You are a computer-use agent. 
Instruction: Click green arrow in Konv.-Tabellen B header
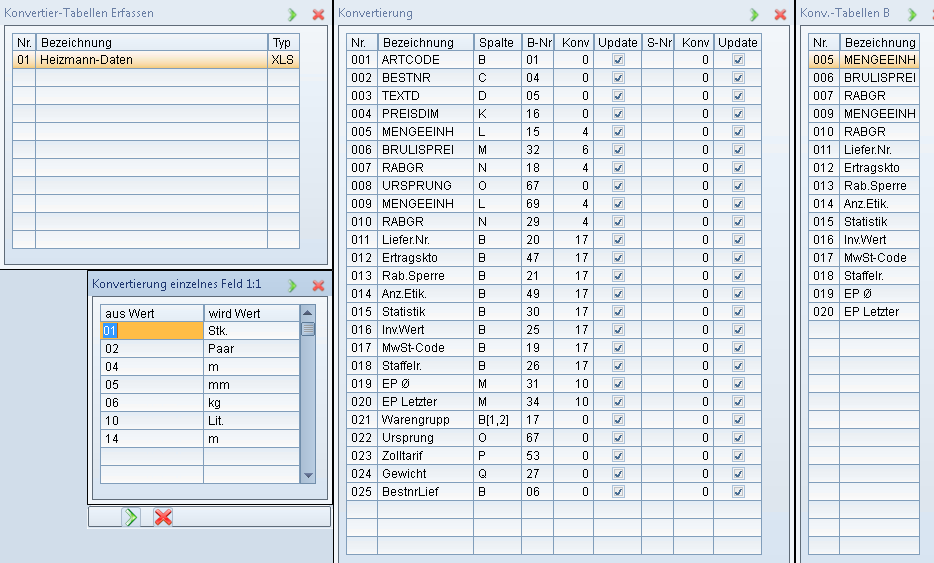pos(912,14)
